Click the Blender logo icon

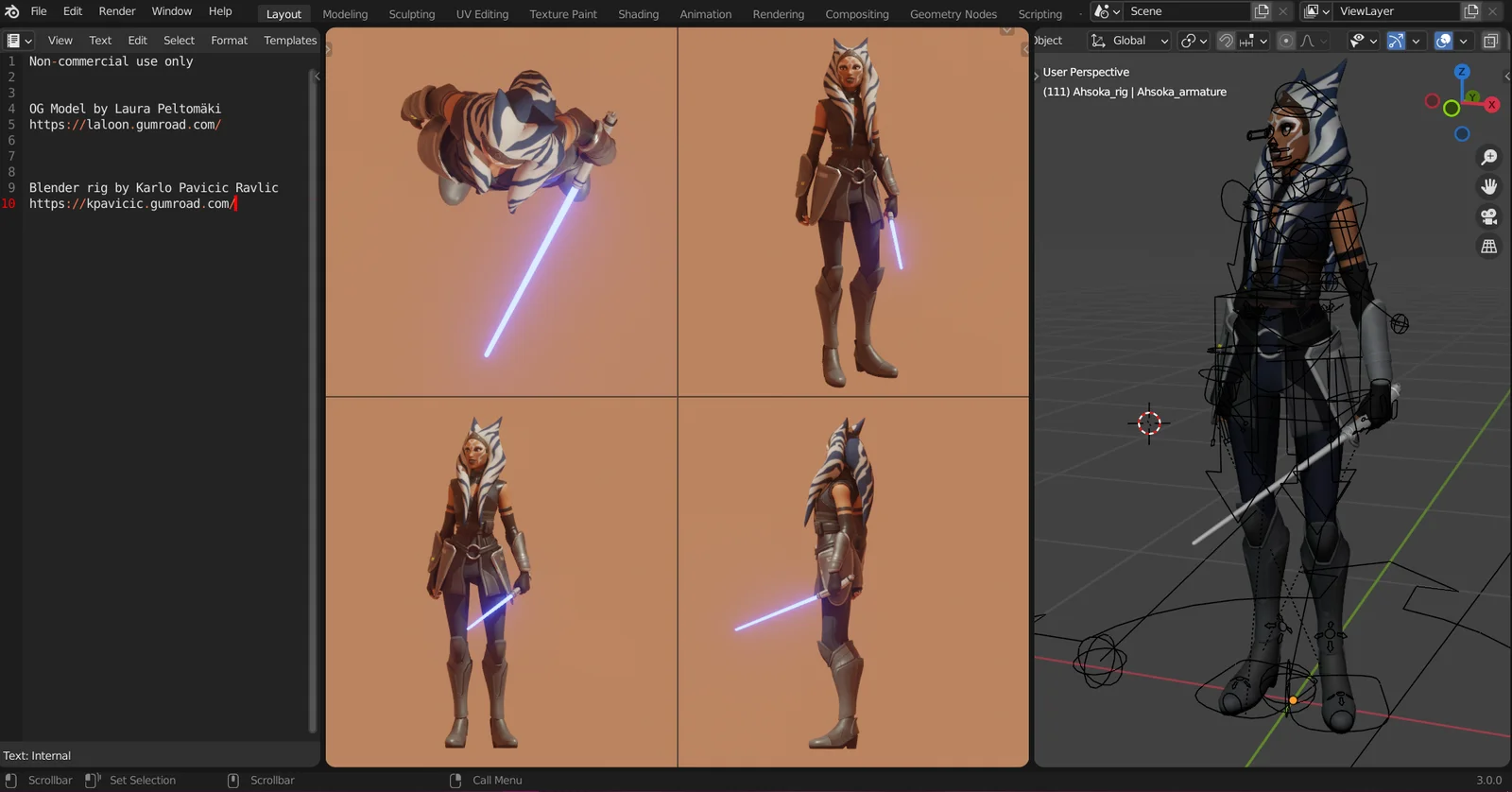coord(12,11)
